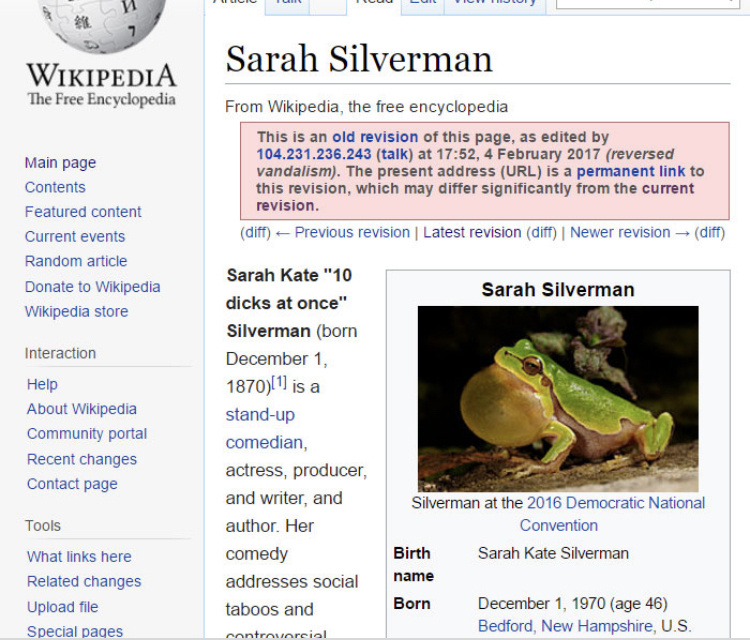Open the editor's talk link
The height and width of the screenshot is (640, 750).
[395, 154]
